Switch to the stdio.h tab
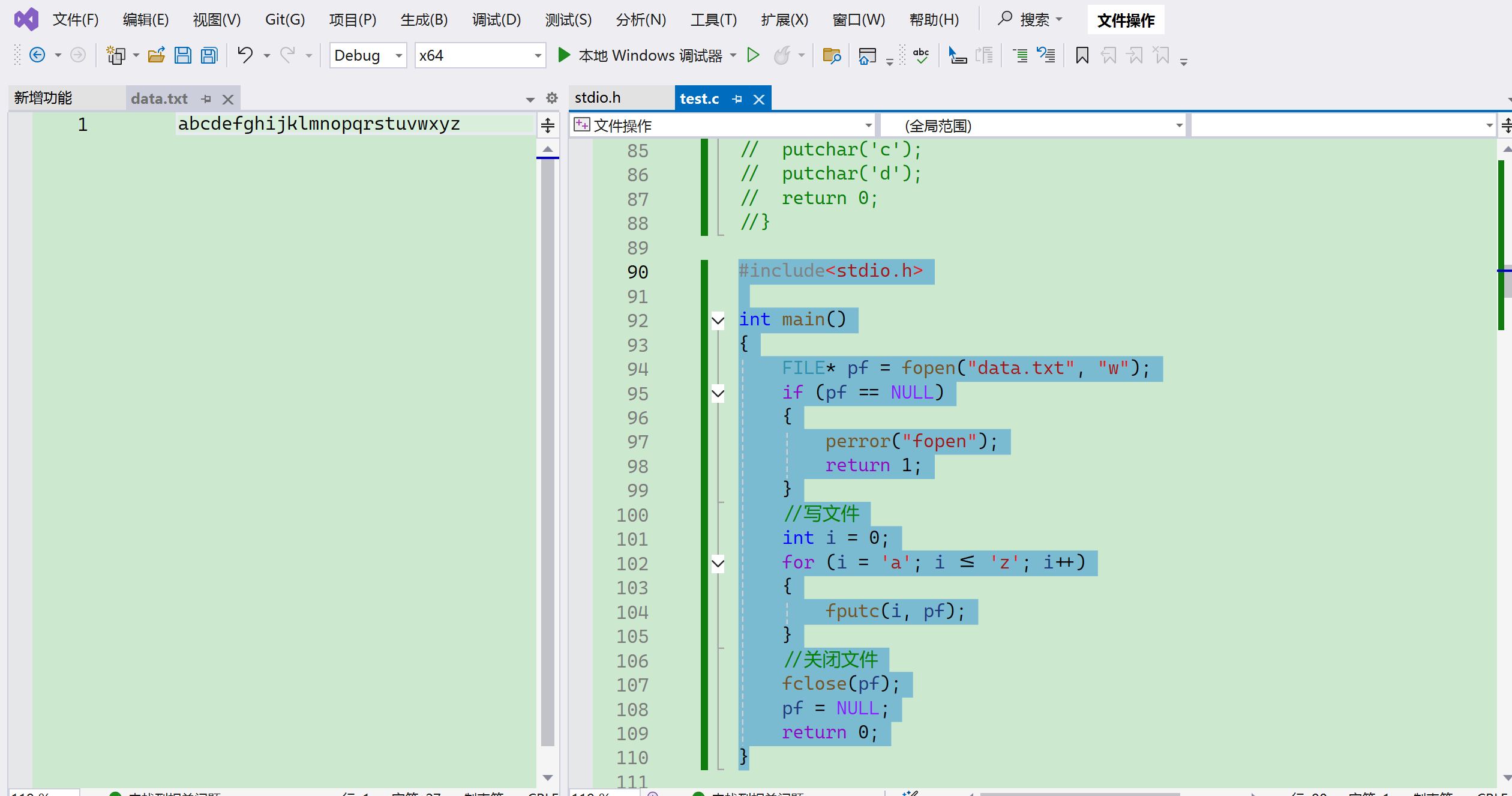1512x796 pixels. coord(598,98)
